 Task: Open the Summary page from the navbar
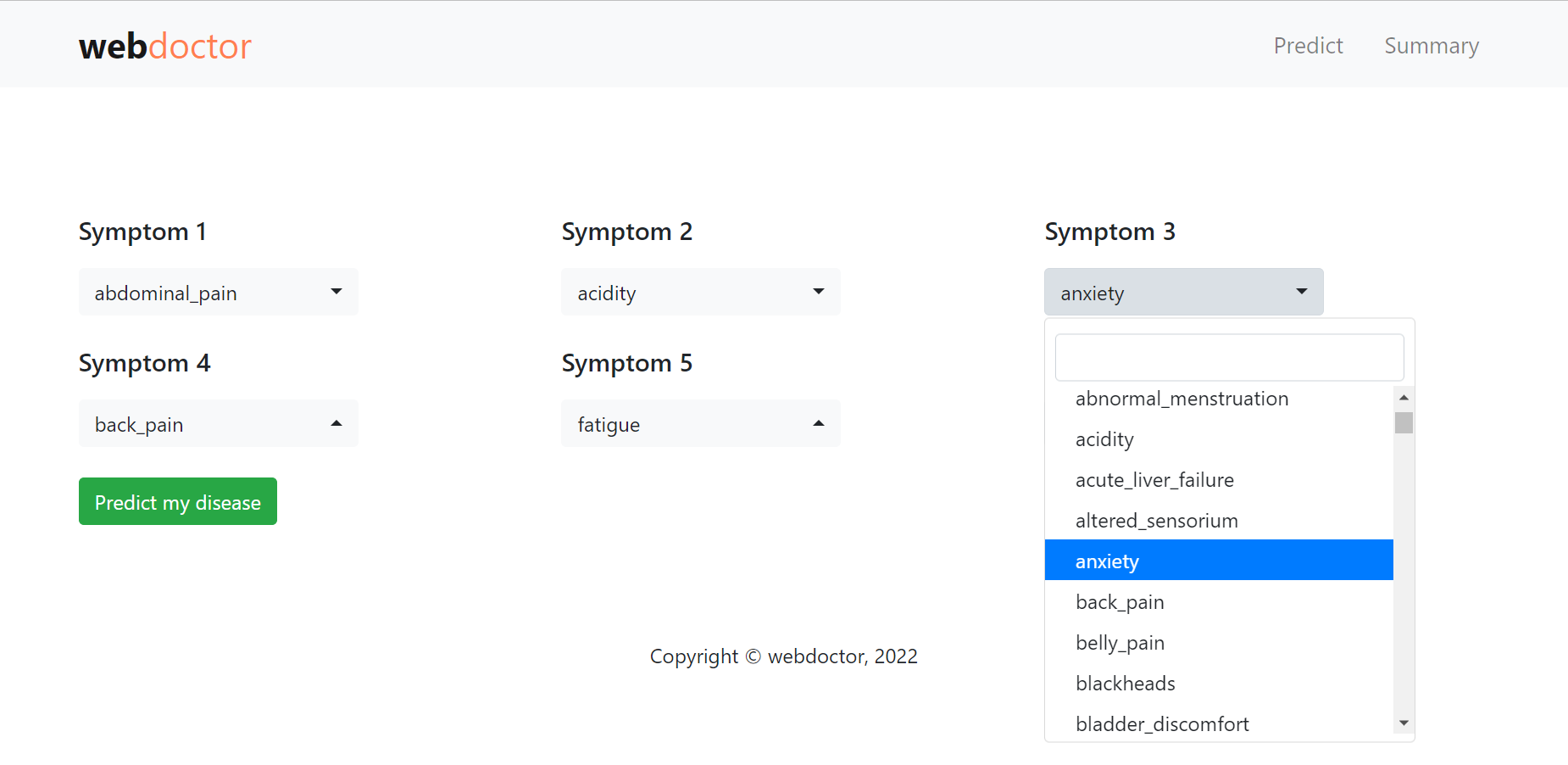pos(1432,46)
